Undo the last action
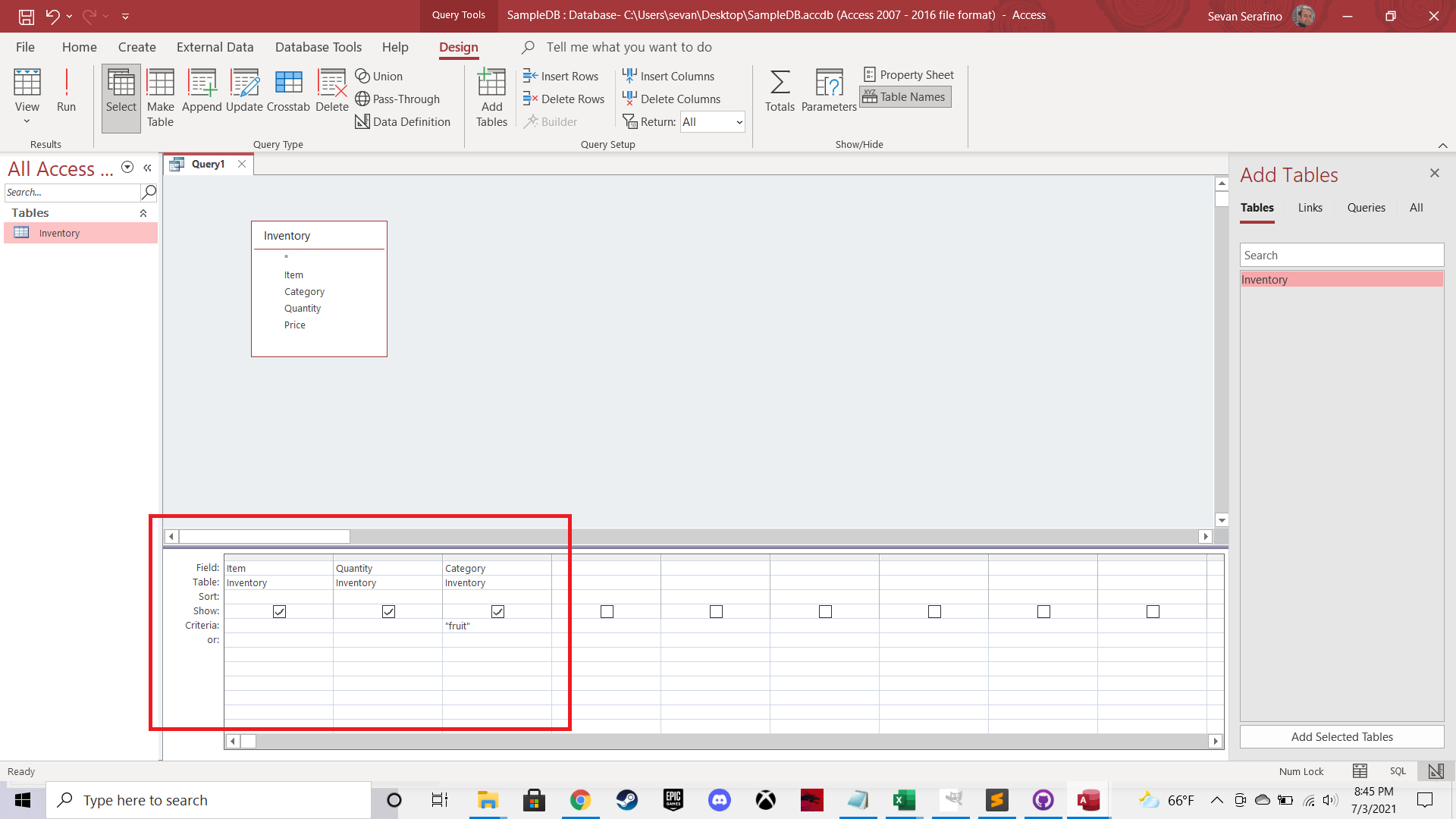 [52, 16]
